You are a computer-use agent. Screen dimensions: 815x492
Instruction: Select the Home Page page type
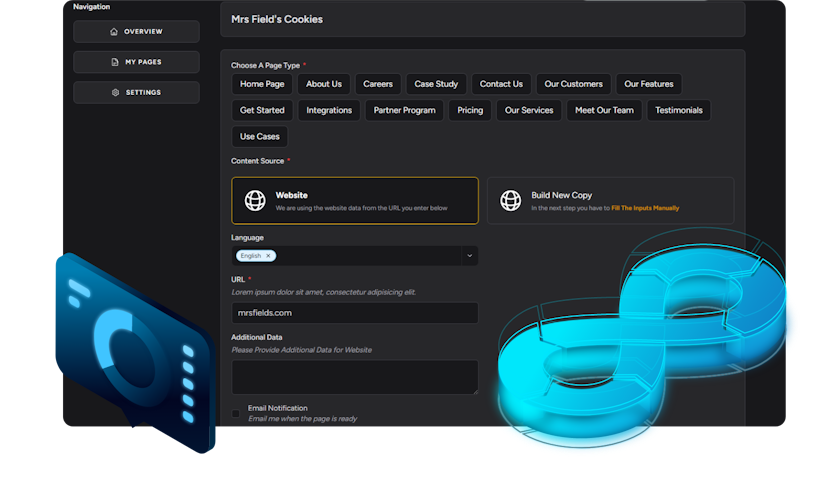262,84
